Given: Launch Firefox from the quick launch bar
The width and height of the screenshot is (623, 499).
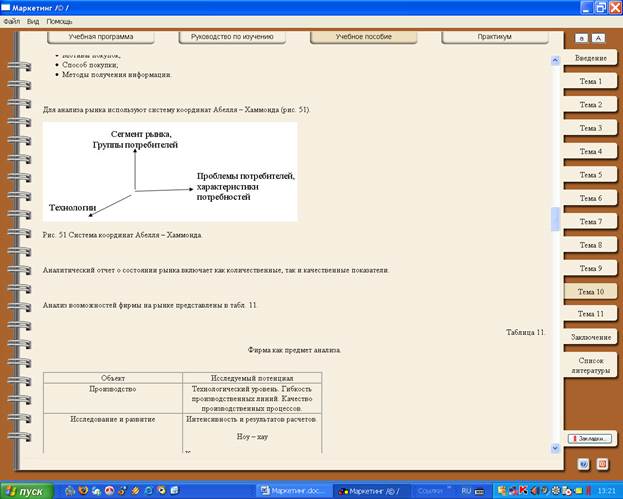Looking at the screenshot, I should click(x=83, y=491).
